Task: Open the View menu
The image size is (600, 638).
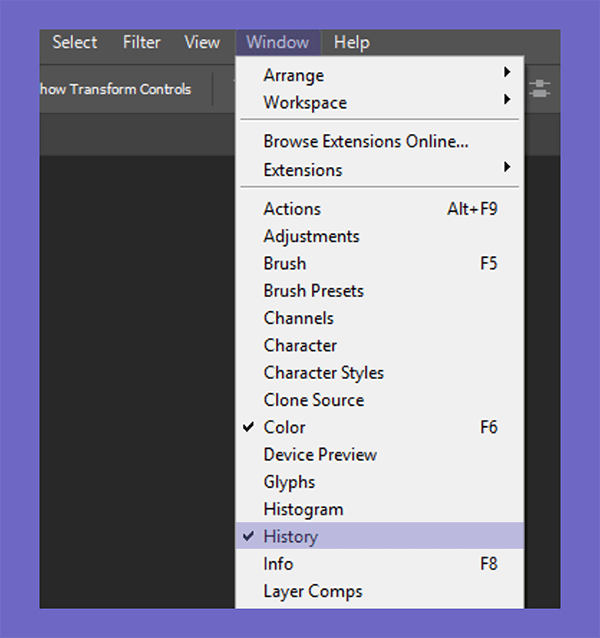Action: pyautogui.click(x=202, y=42)
